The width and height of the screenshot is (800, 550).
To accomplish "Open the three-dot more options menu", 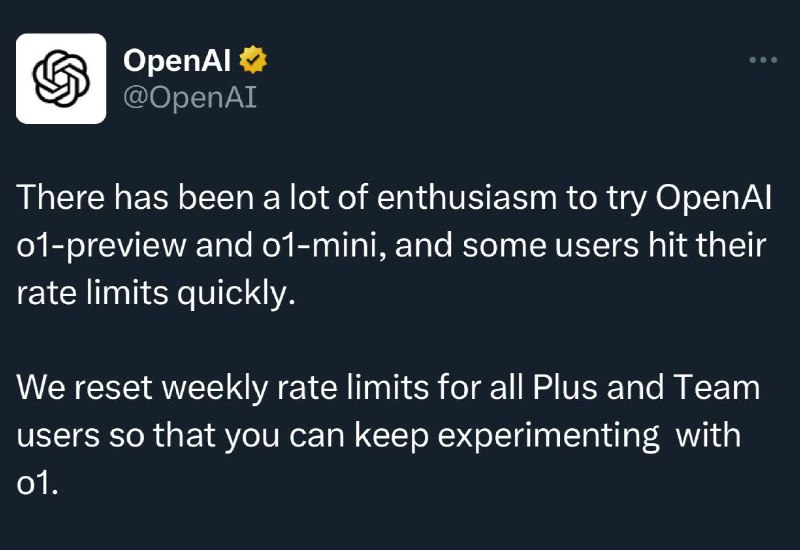I will (763, 60).
